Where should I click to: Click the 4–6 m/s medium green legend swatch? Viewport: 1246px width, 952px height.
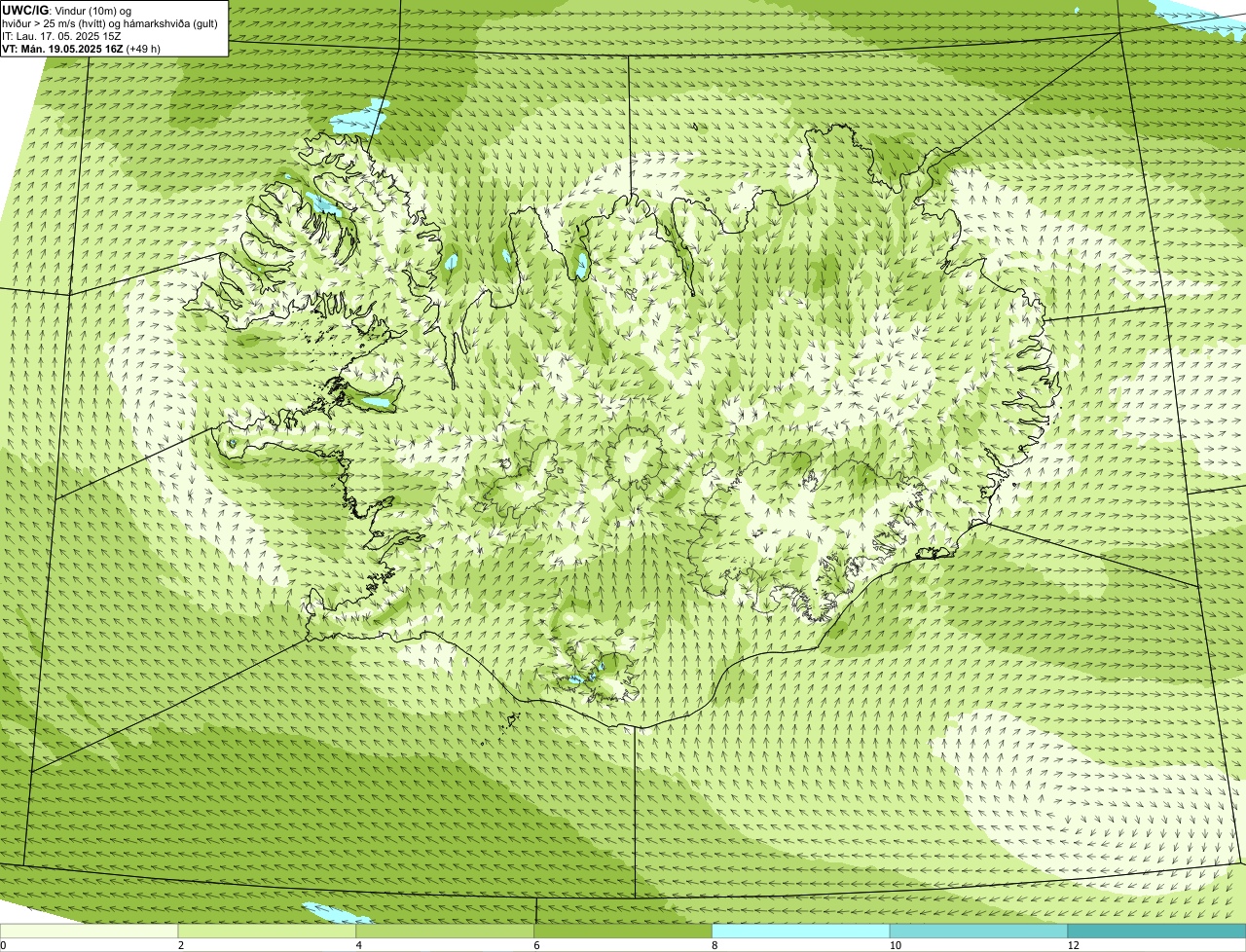pos(446,931)
